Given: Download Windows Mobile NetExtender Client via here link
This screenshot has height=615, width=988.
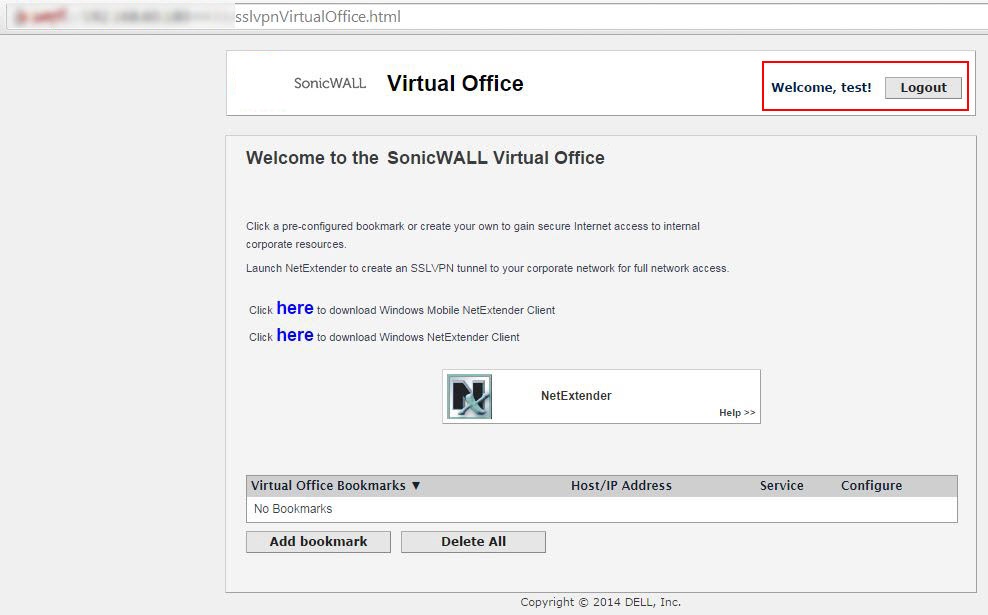Looking at the screenshot, I should (295, 308).
